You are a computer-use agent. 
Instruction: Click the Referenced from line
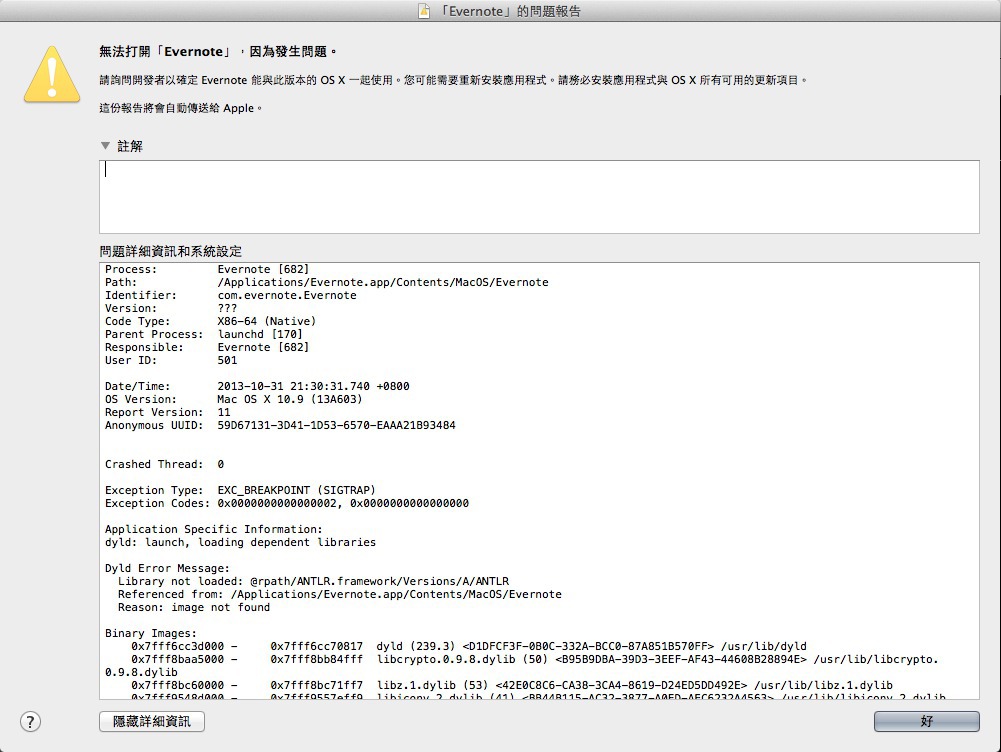click(x=340, y=594)
